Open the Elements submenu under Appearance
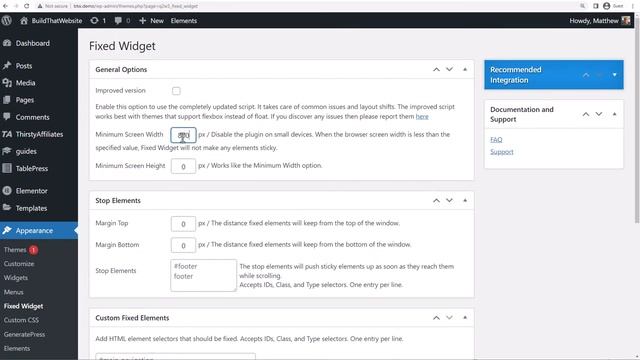640x360 pixels. [17, 348]
